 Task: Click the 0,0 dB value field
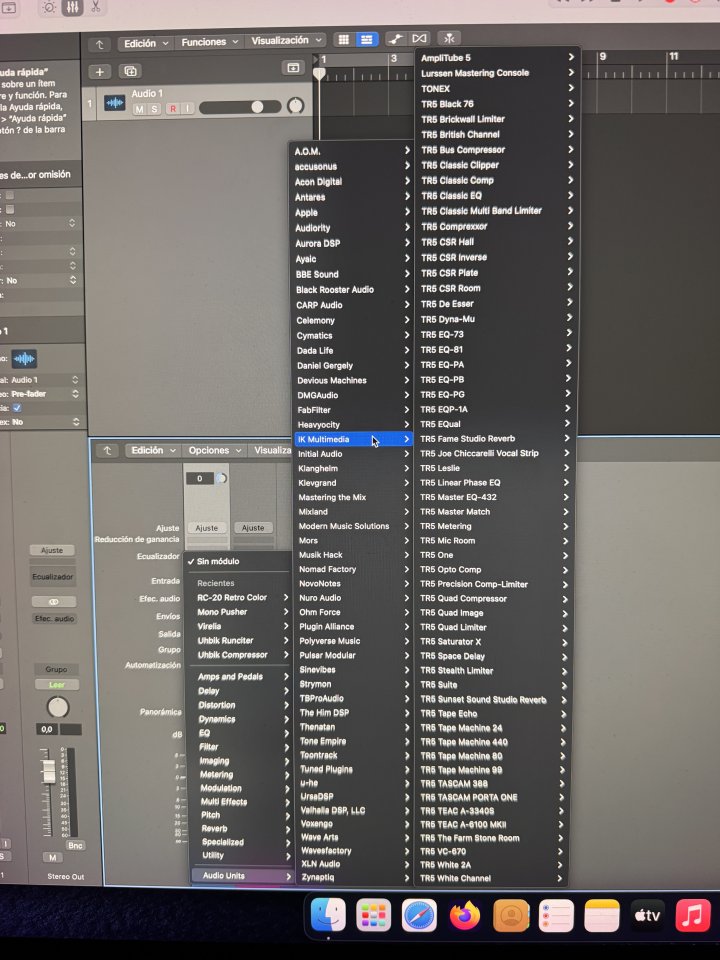click(x=47, y=729)
